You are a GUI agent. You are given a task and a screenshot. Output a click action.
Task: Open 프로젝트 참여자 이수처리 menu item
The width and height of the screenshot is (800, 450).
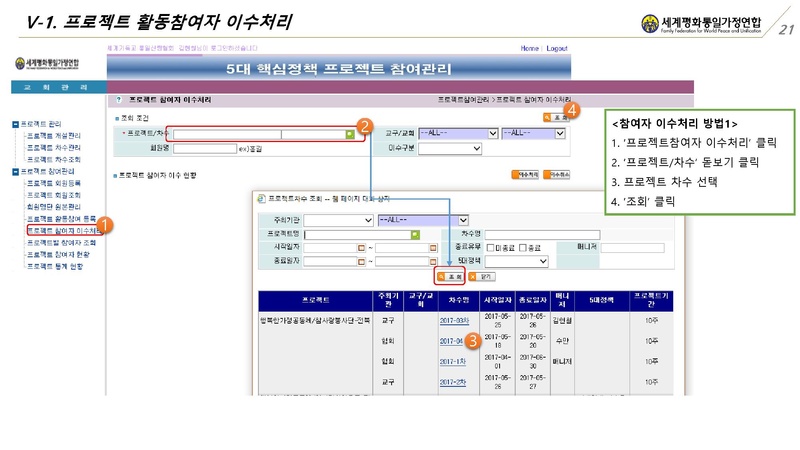[x=64, y=231]
